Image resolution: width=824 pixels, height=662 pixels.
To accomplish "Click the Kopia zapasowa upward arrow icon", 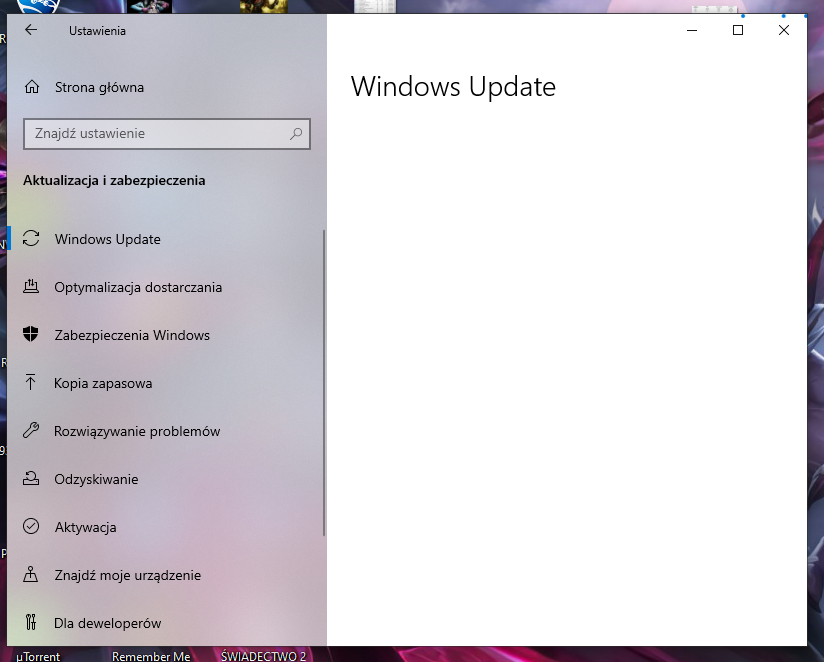I will coord(32,383).
